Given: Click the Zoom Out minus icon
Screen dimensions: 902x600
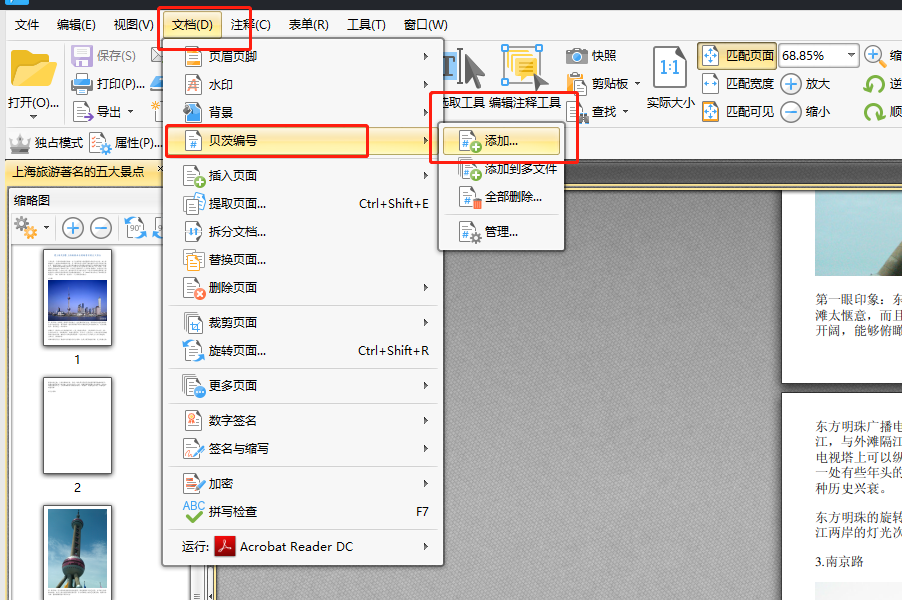Looking at the screenshot, I should click(x=791, y=112).
